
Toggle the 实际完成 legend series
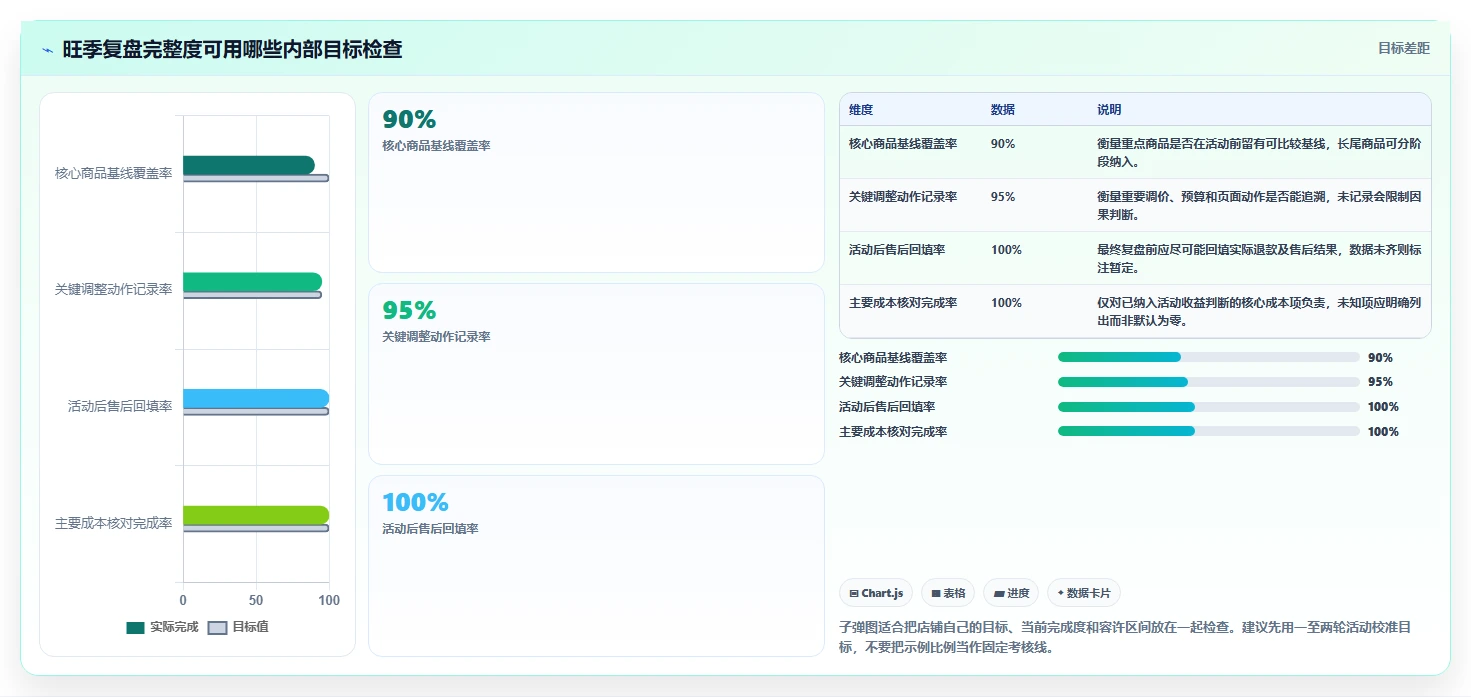click(x=162, y=627)
